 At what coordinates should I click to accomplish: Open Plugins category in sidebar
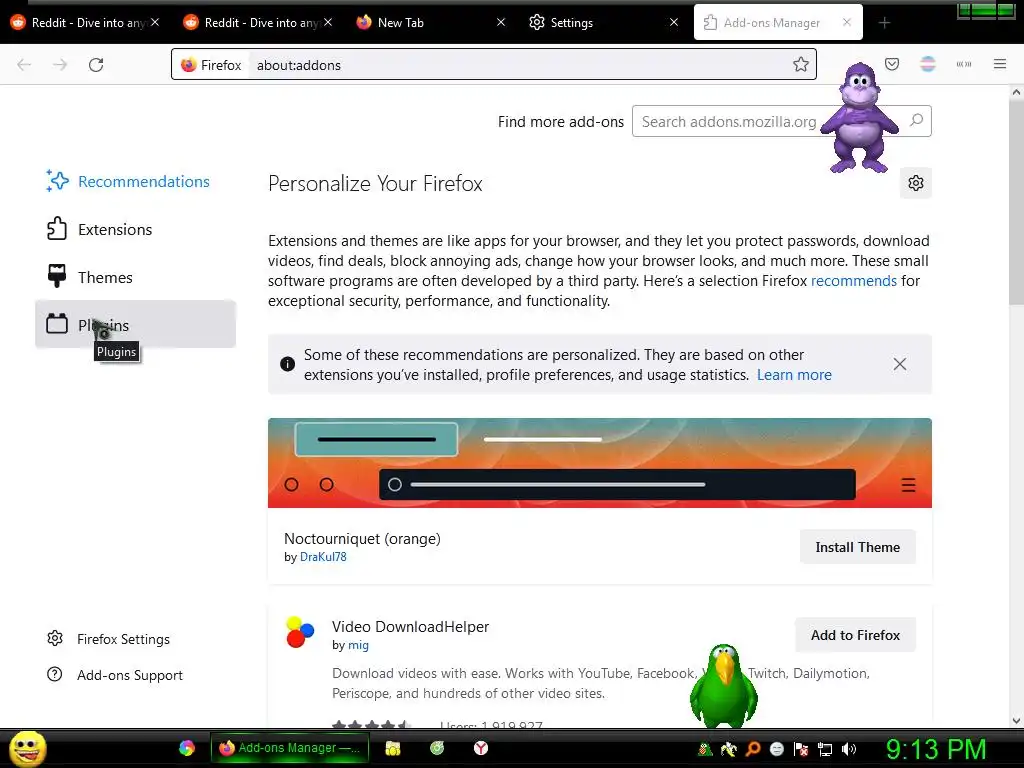(135, 325)
